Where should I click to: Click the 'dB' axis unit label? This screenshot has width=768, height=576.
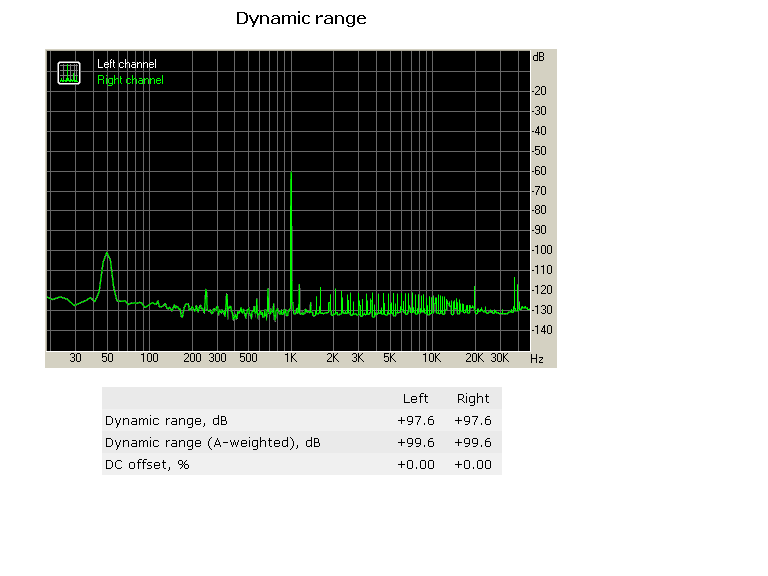[x=538, y=57]
